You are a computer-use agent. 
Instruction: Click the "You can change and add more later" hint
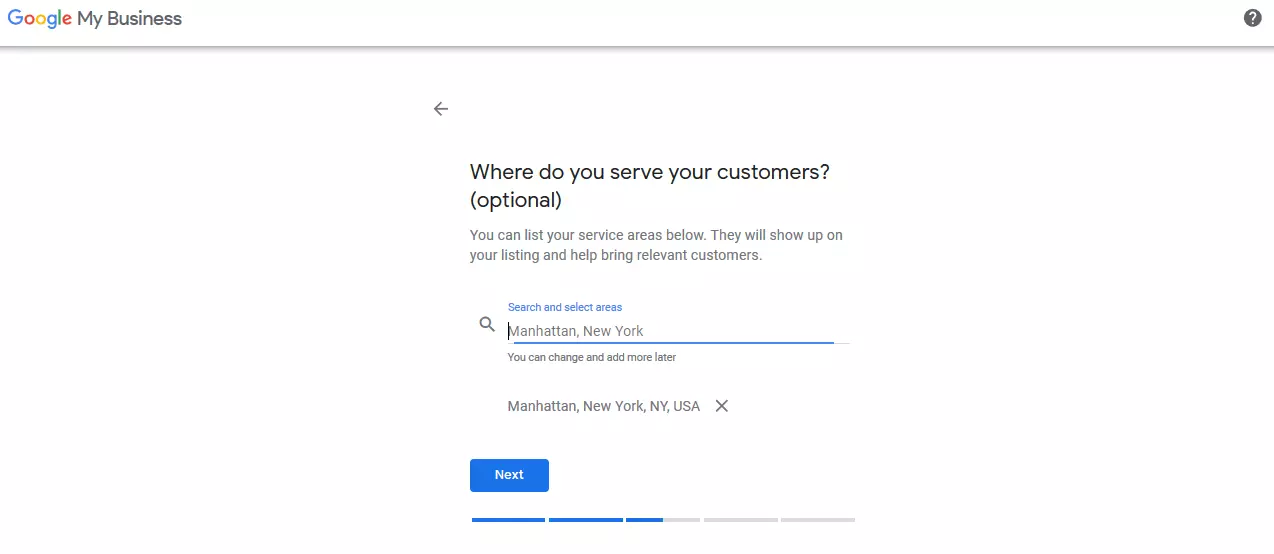(592, 357)
